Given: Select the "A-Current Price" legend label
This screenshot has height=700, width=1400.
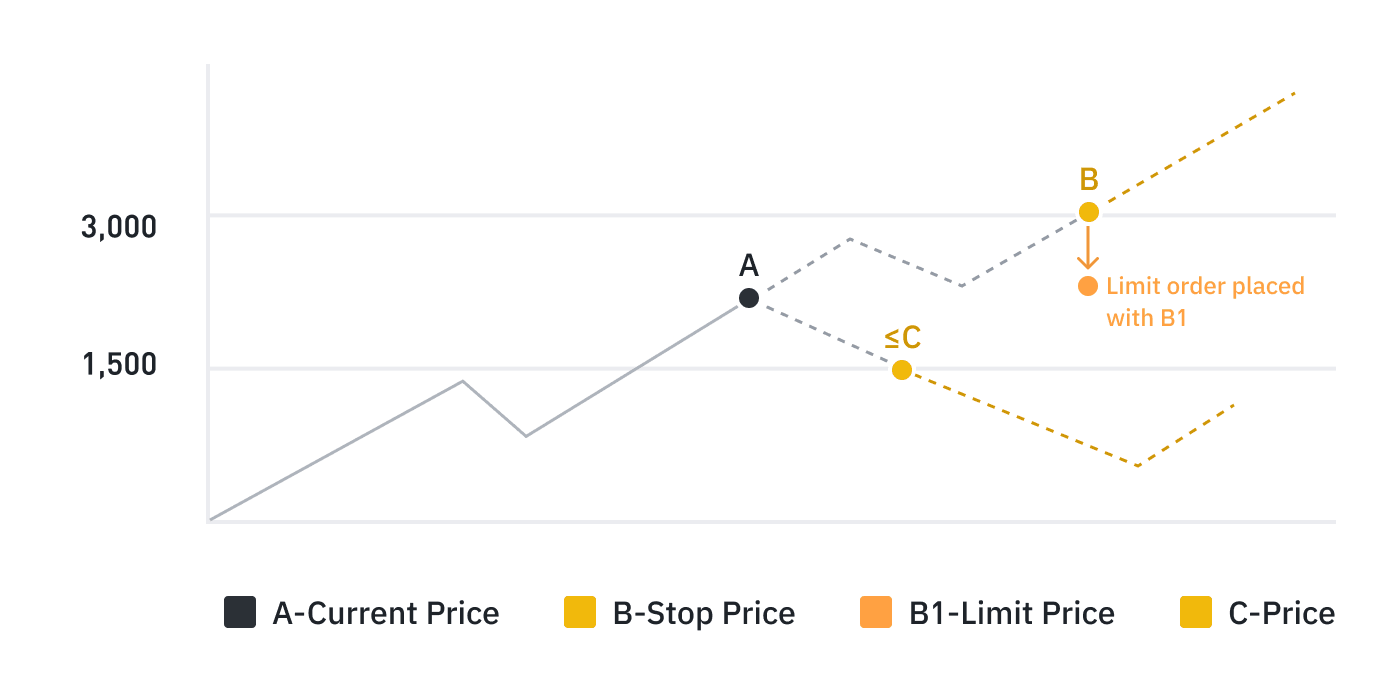Looking at the screenshot, I should coord(385,613).
